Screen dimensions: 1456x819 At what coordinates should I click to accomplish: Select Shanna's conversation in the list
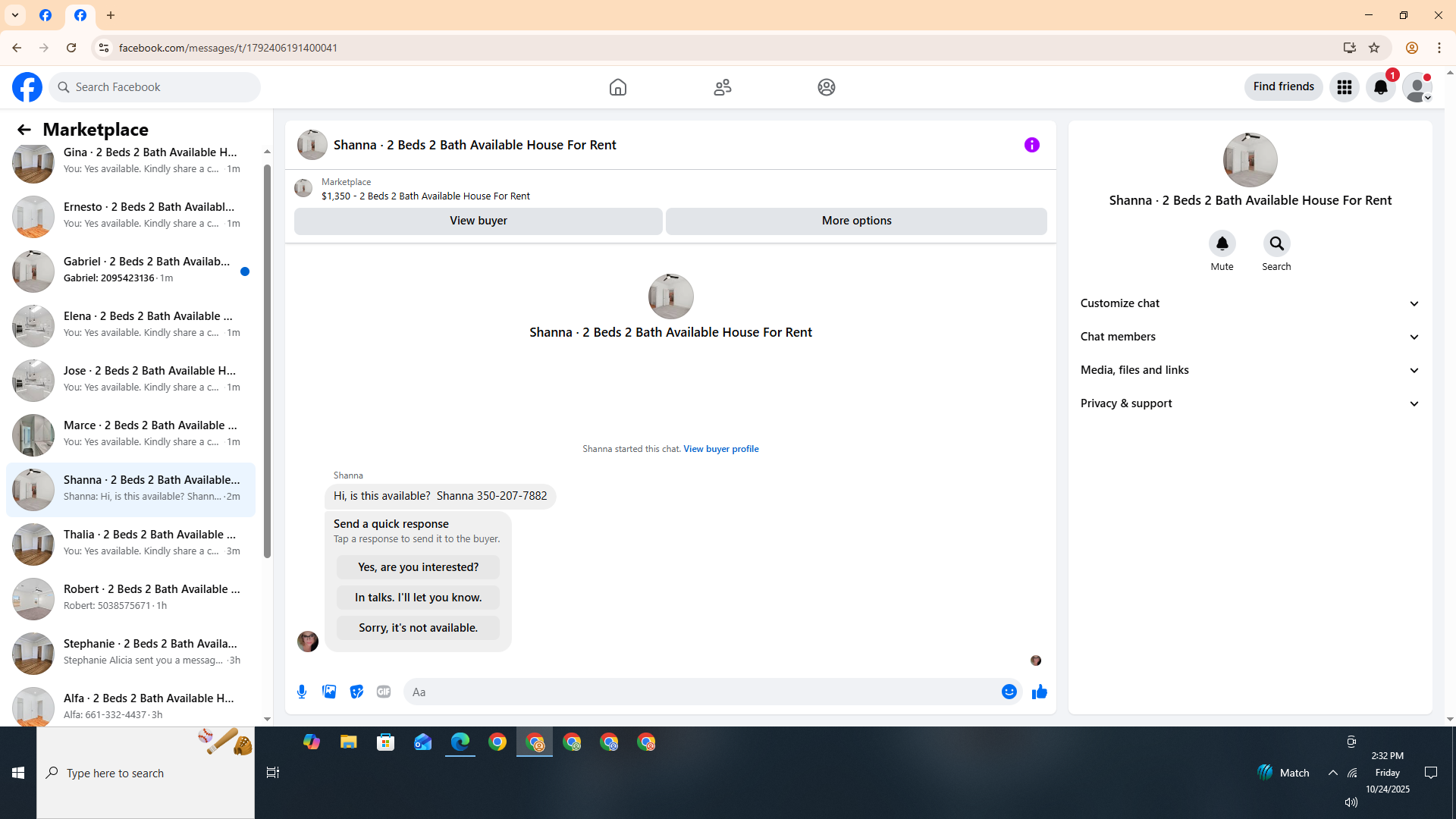(x=130, y=489)
